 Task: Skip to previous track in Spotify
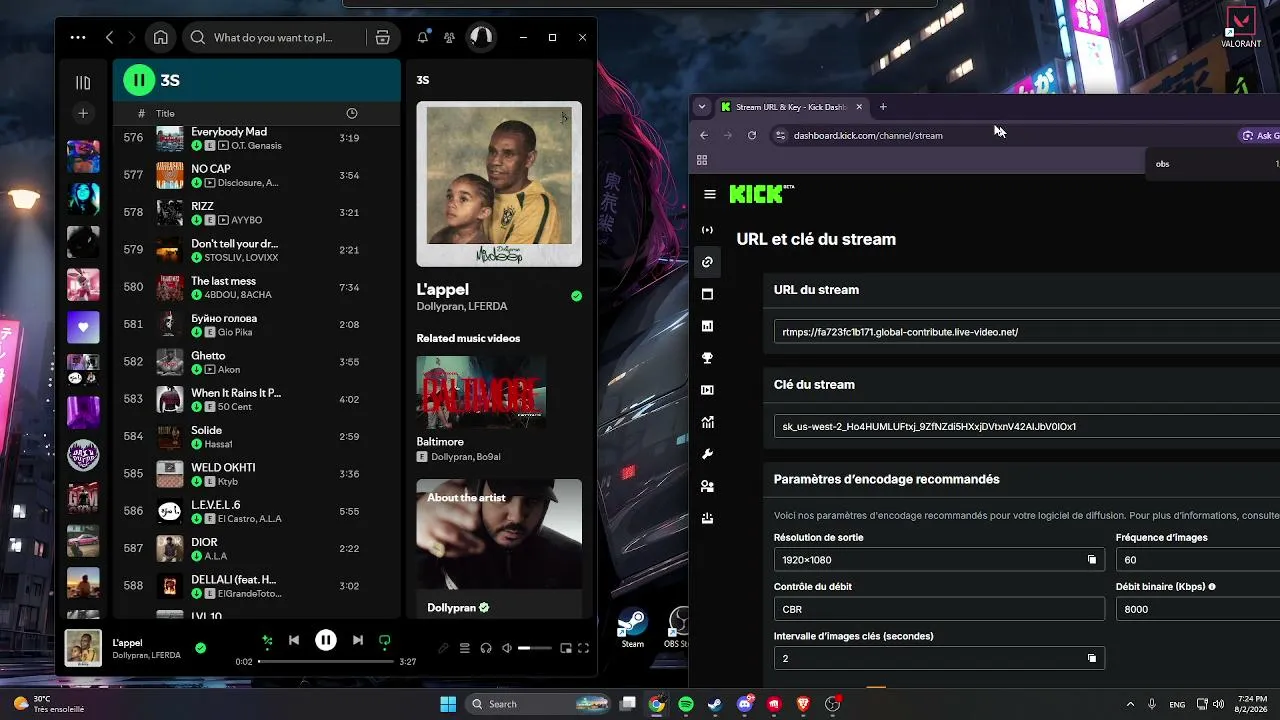tap(294, 641)
